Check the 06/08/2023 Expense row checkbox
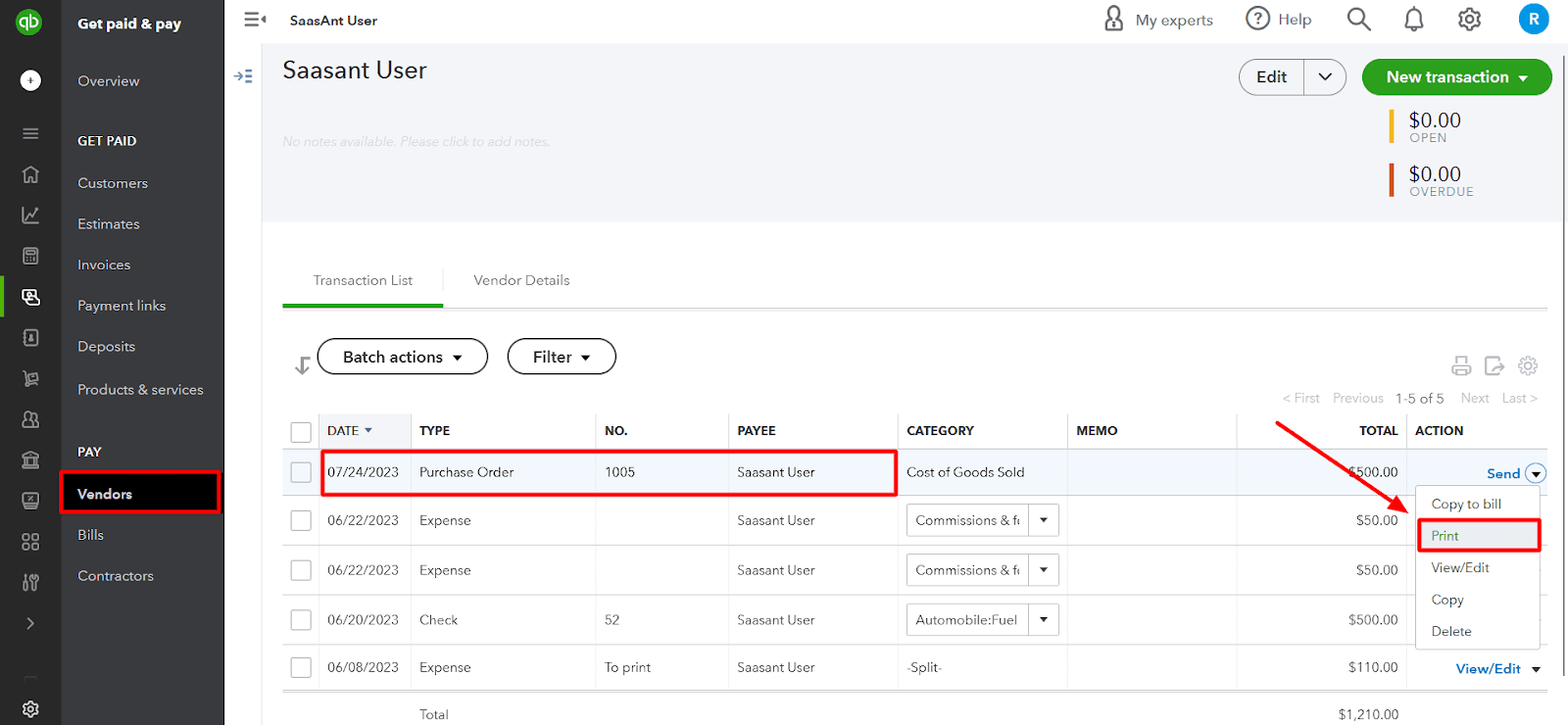Screen dimensions: 1568x725 (301, 667)
